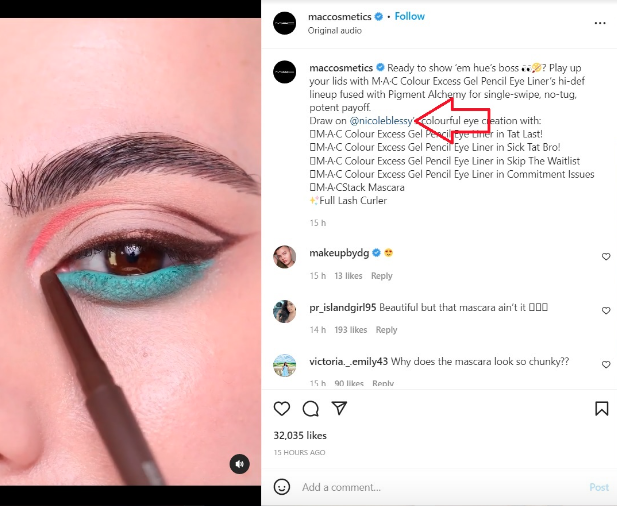Image resolution: width=617 pixels, height=506 pixels.
Task: Reply to makeupbydg's comment
Action: pos(382,276)
